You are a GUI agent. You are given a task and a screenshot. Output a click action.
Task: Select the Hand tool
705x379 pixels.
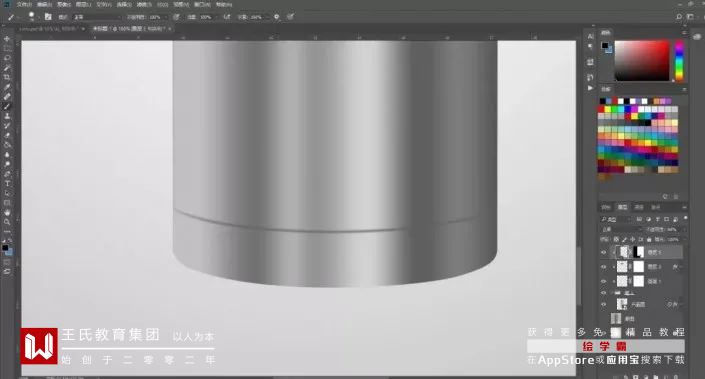point(7,212)
